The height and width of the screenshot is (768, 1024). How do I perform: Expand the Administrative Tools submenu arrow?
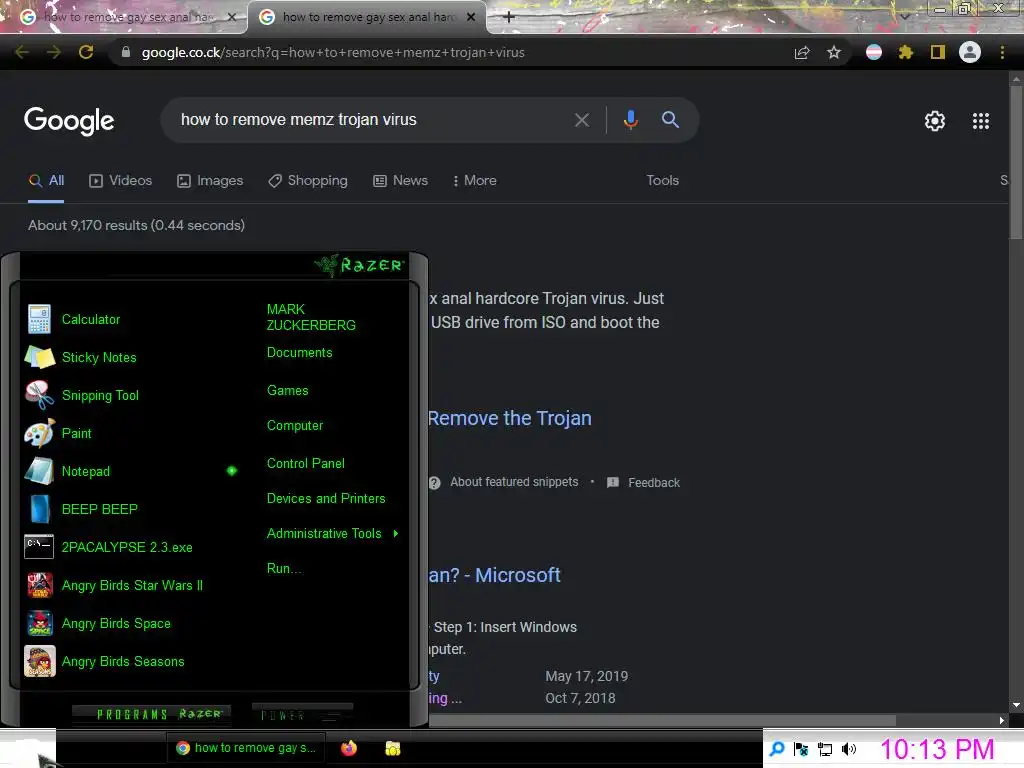tap(396, 534)
